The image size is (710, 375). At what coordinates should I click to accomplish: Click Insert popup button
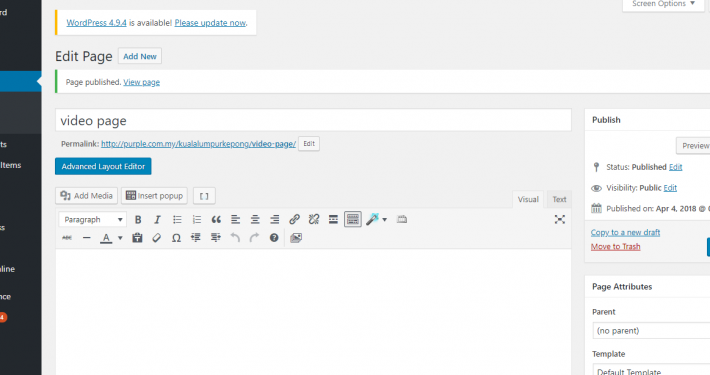point(154,196)
